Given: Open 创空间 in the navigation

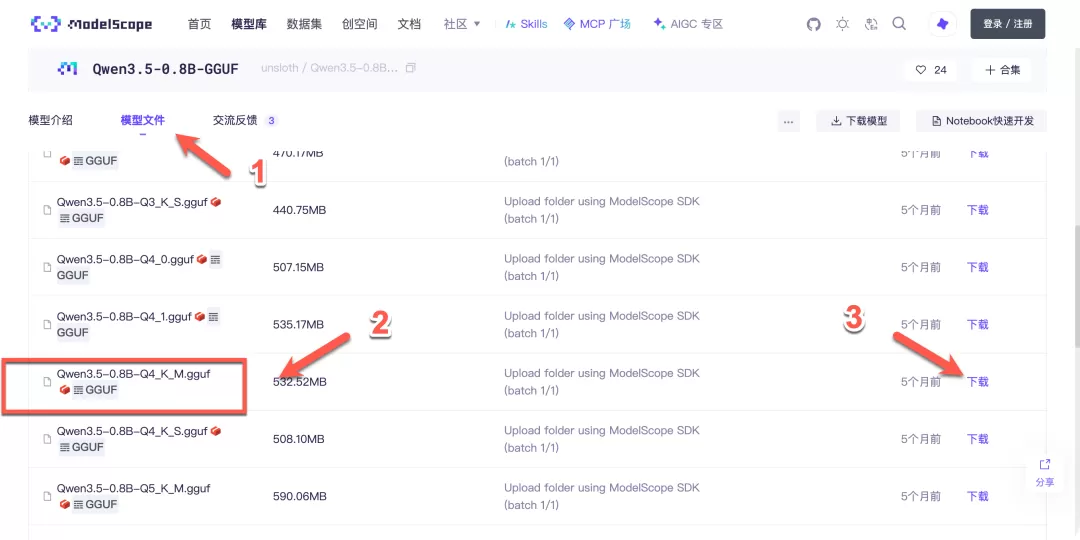Looking at the screenshot, I should 360,24.
